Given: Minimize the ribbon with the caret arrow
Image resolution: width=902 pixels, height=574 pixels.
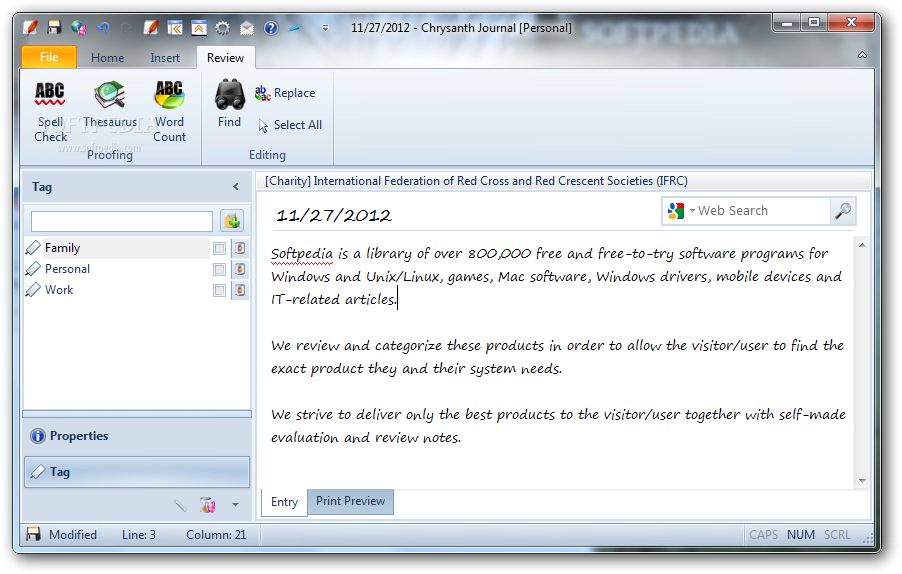Looking at the screenshot, I should tap(862, 55).
